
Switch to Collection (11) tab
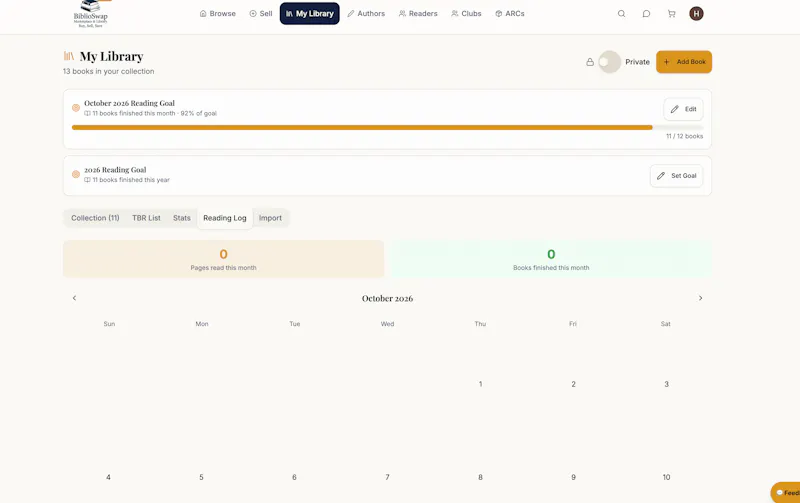click(x=95, y=218)
